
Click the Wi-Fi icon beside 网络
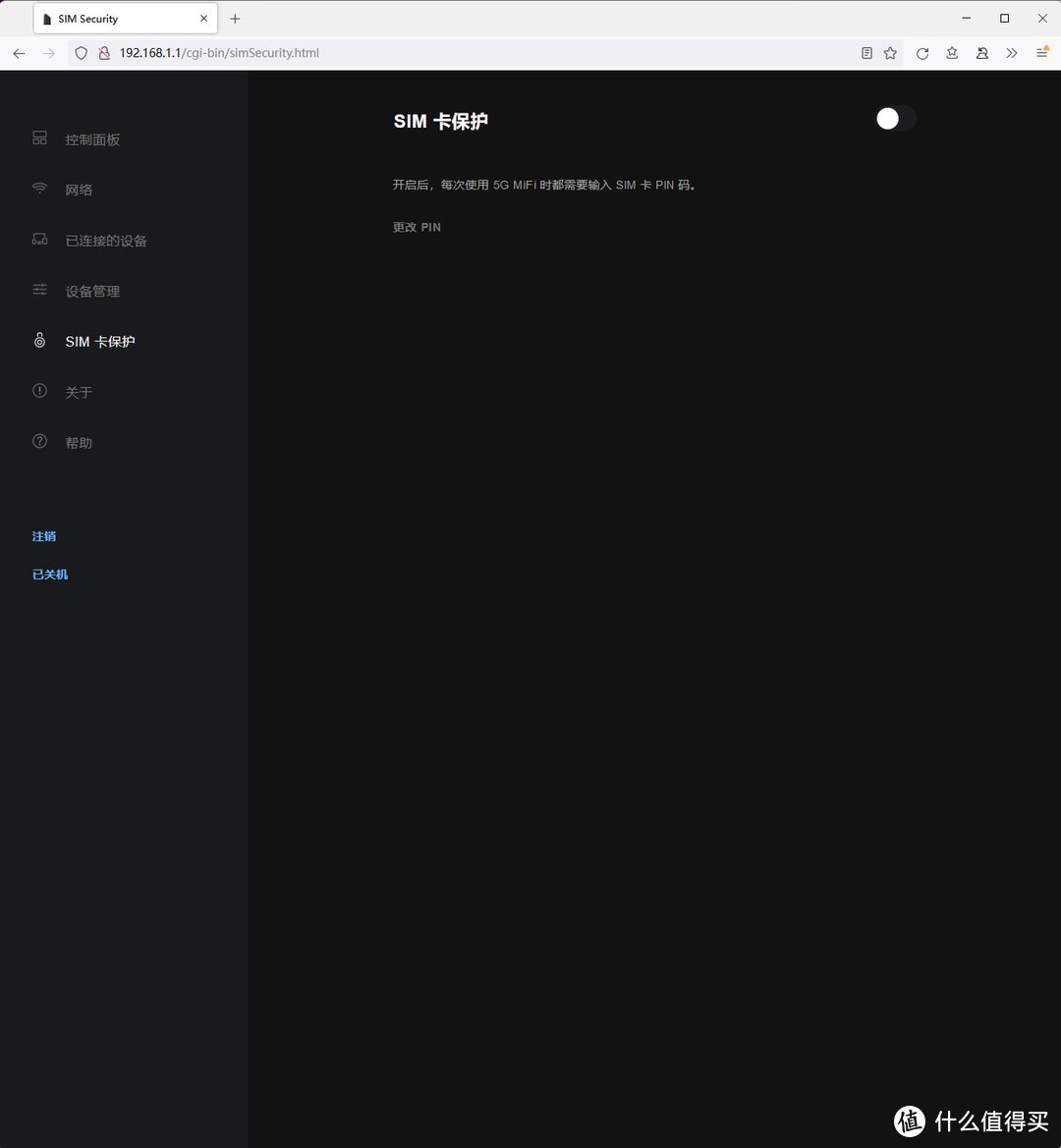click(x=39, y=189)
